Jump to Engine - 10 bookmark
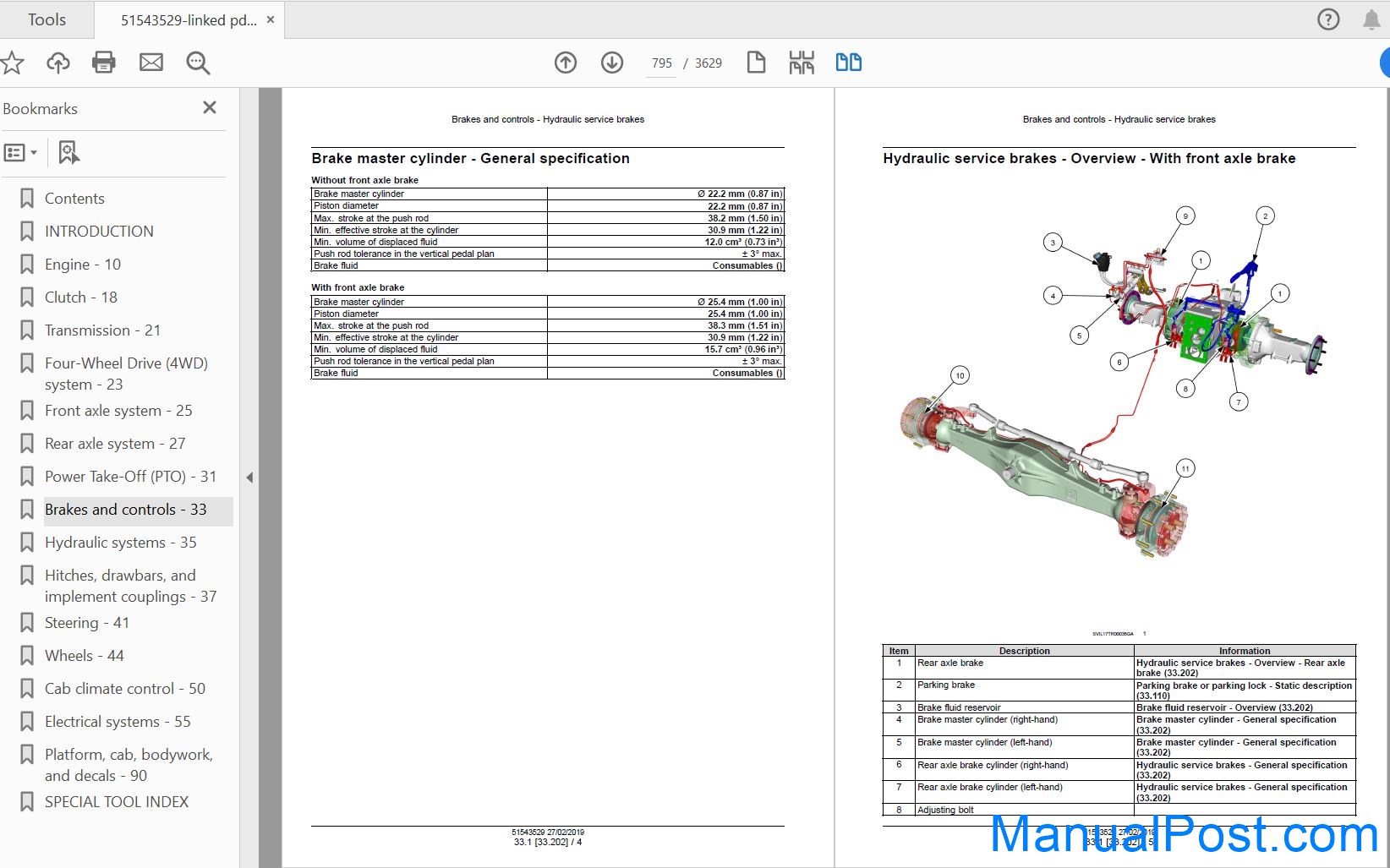 pos(83,265)
